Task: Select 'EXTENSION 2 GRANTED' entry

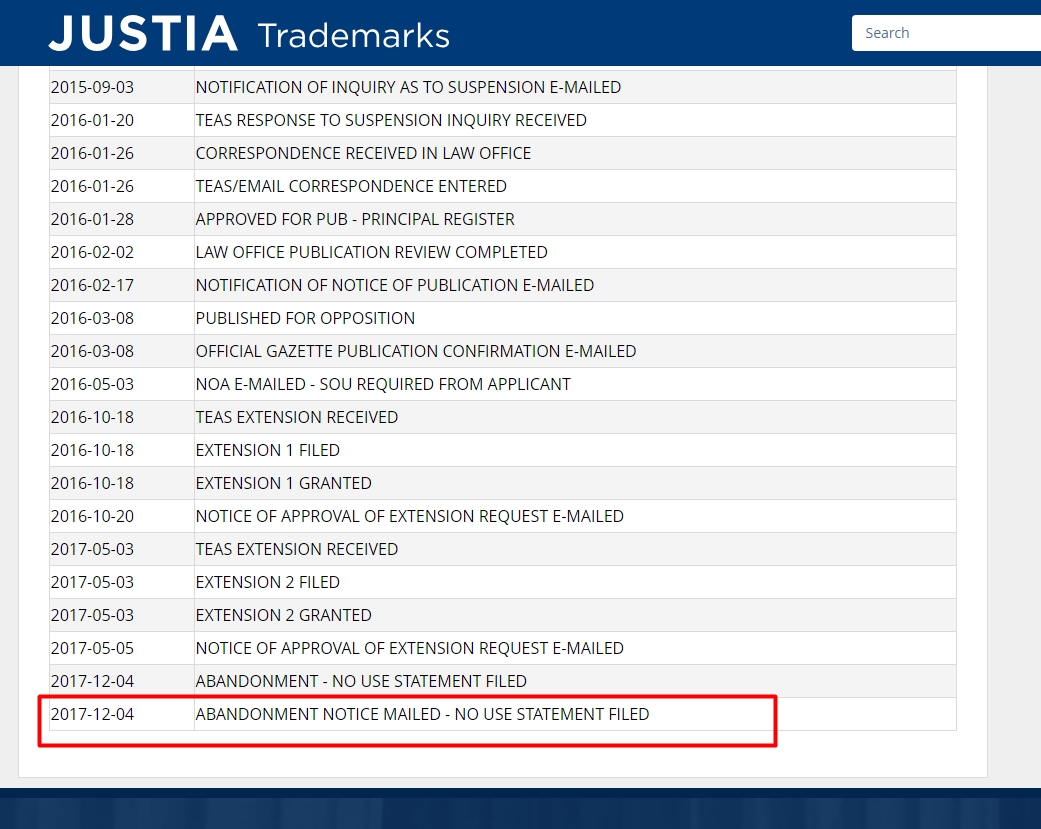Action: (283, 615)
